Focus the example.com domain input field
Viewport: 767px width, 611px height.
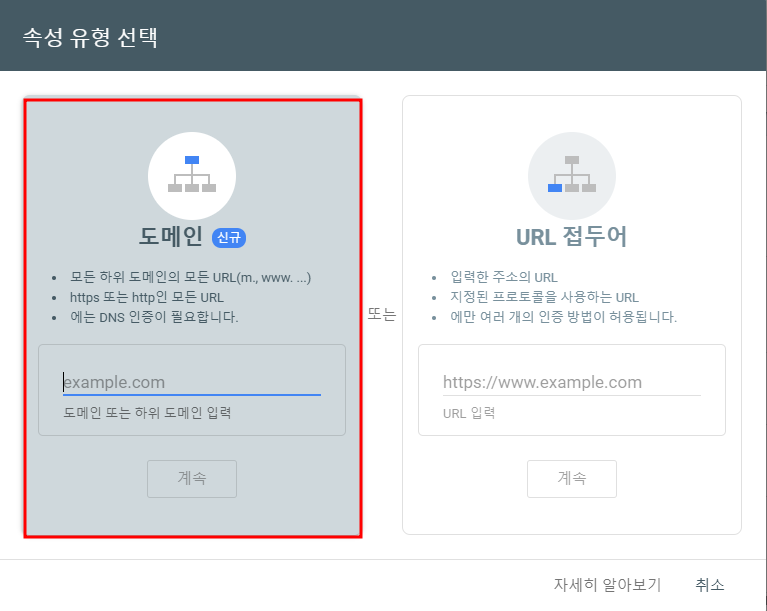coord(192,382)
